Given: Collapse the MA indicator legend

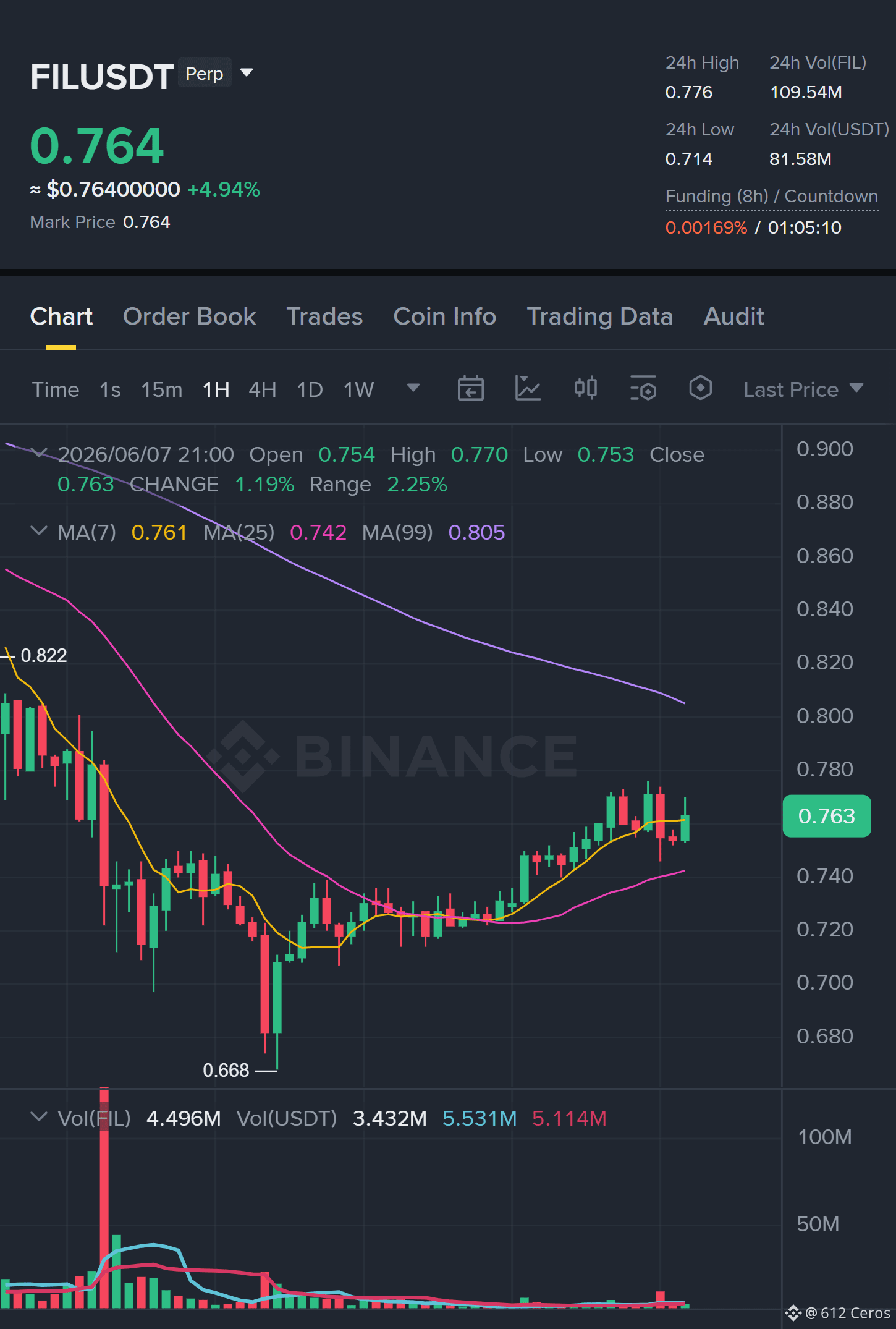Looking at the screenshot, I should pos(39,531).
